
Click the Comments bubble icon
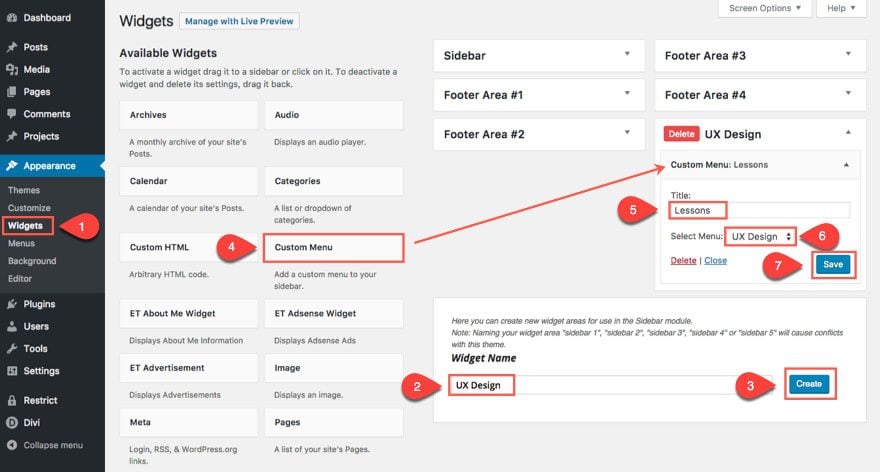pos(12,114)
